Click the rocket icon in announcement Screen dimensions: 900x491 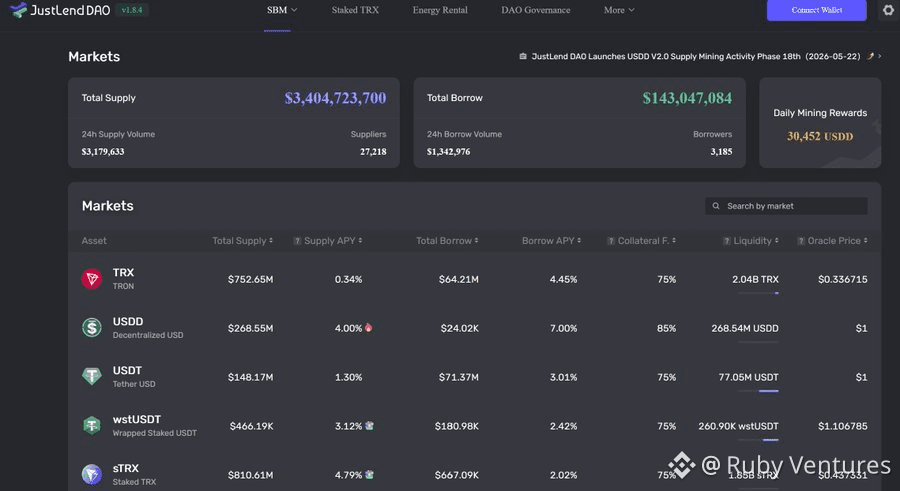[x=870, y=56]
